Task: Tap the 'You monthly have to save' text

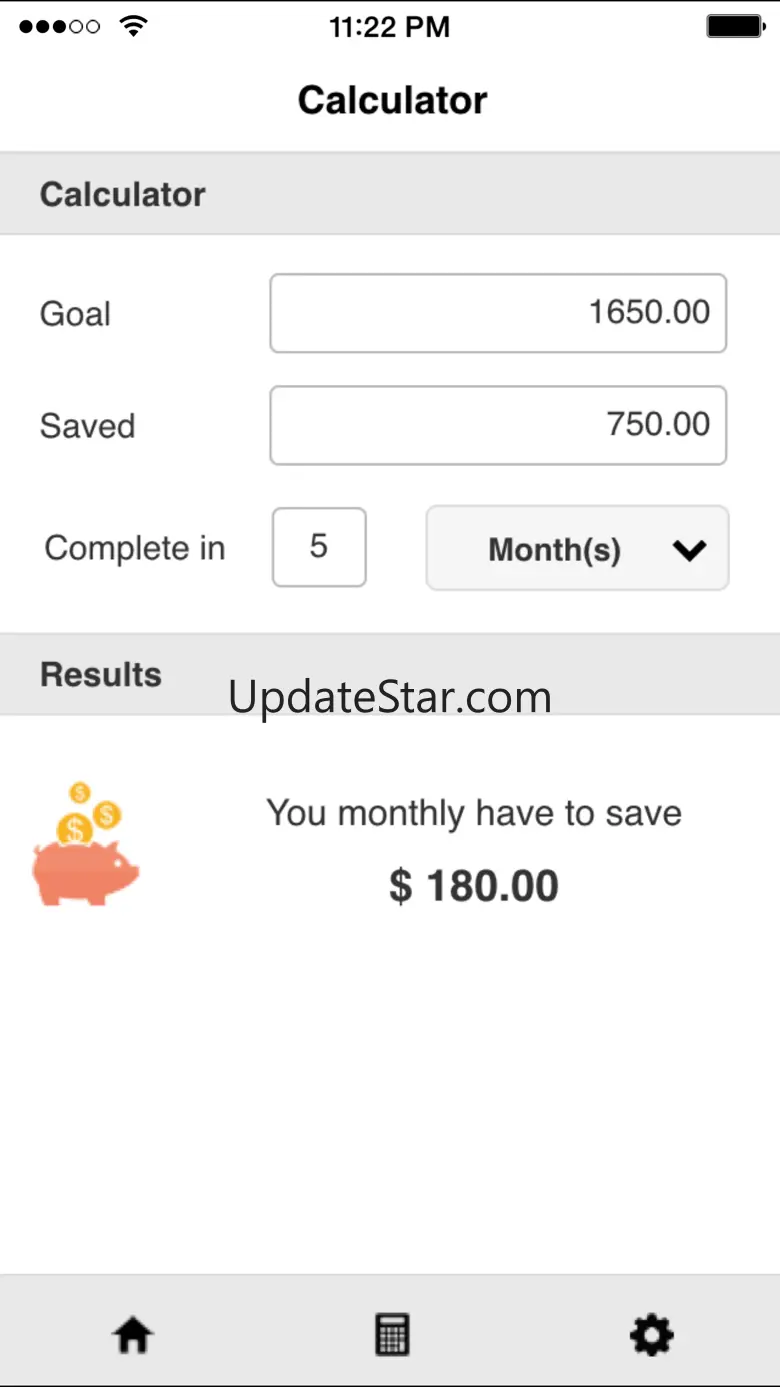Action: pos(473,813)
